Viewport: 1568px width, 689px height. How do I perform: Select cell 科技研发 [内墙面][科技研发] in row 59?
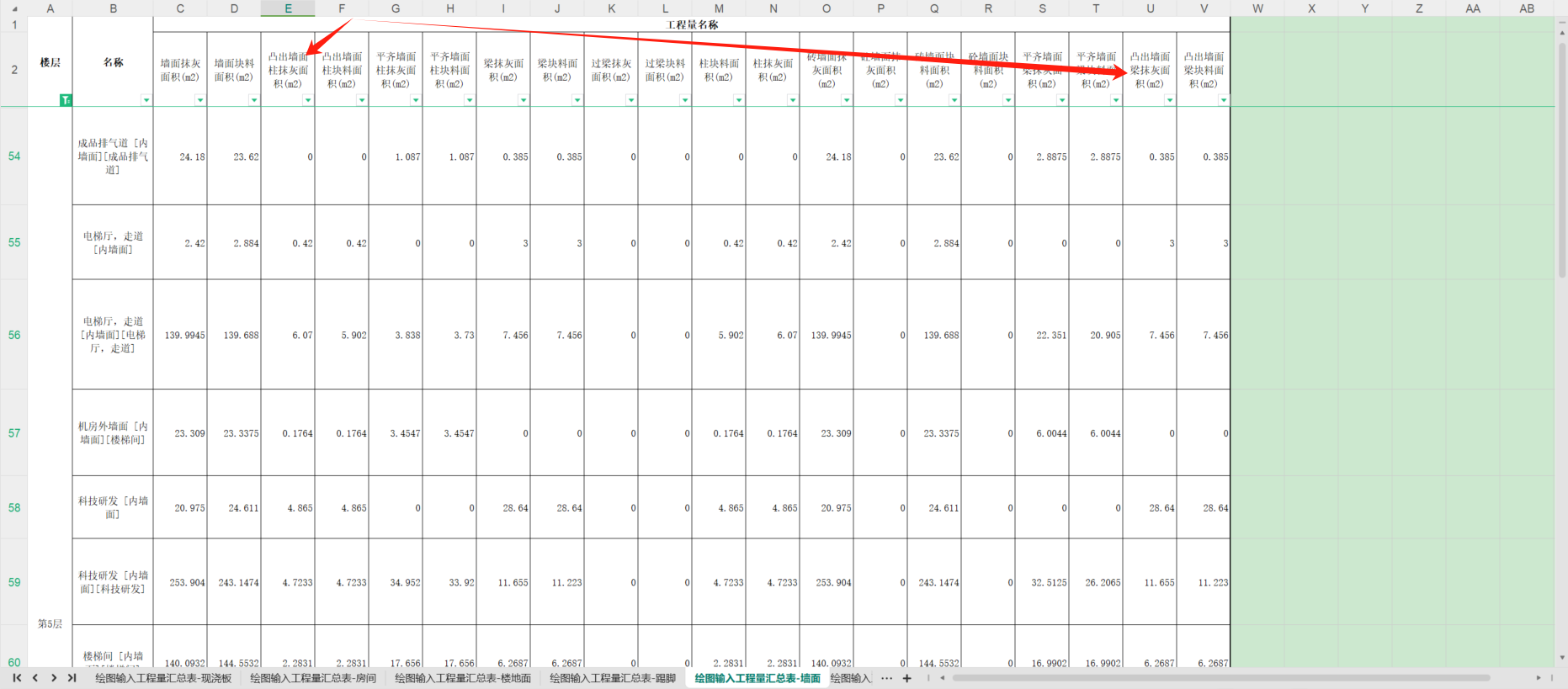113,582
